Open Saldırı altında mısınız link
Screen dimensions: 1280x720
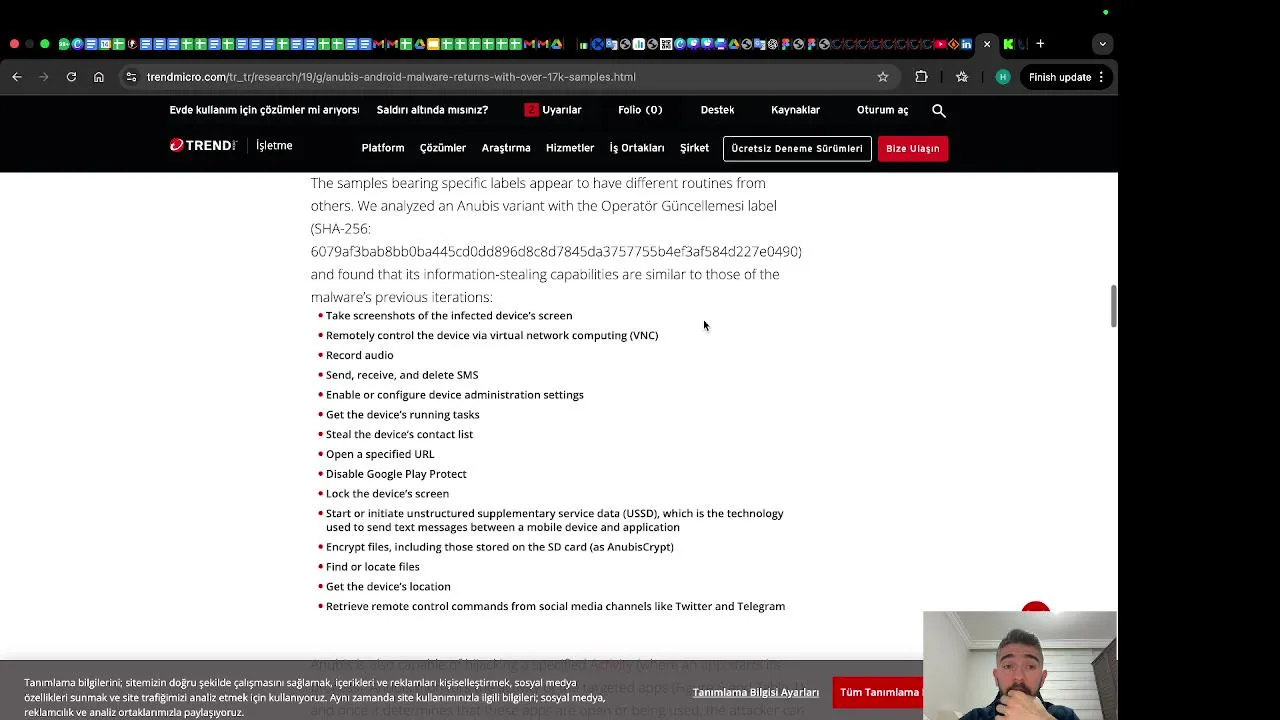tap(432, 110)
